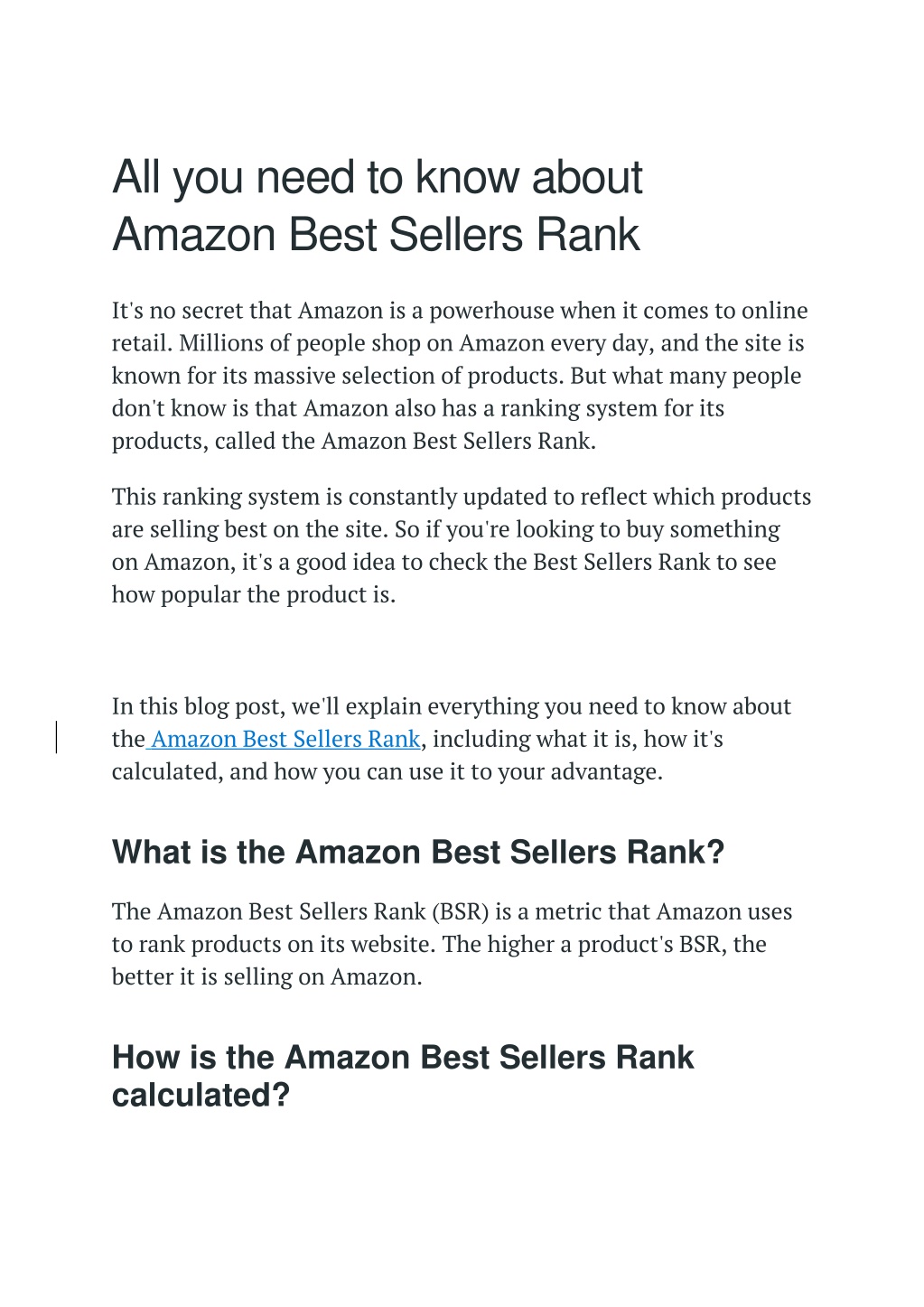Click the line "to rank products on its website"
Image resolution: width=924 pixels, height=1307 pixels.
pyautogui.click(x=439, y=944)
